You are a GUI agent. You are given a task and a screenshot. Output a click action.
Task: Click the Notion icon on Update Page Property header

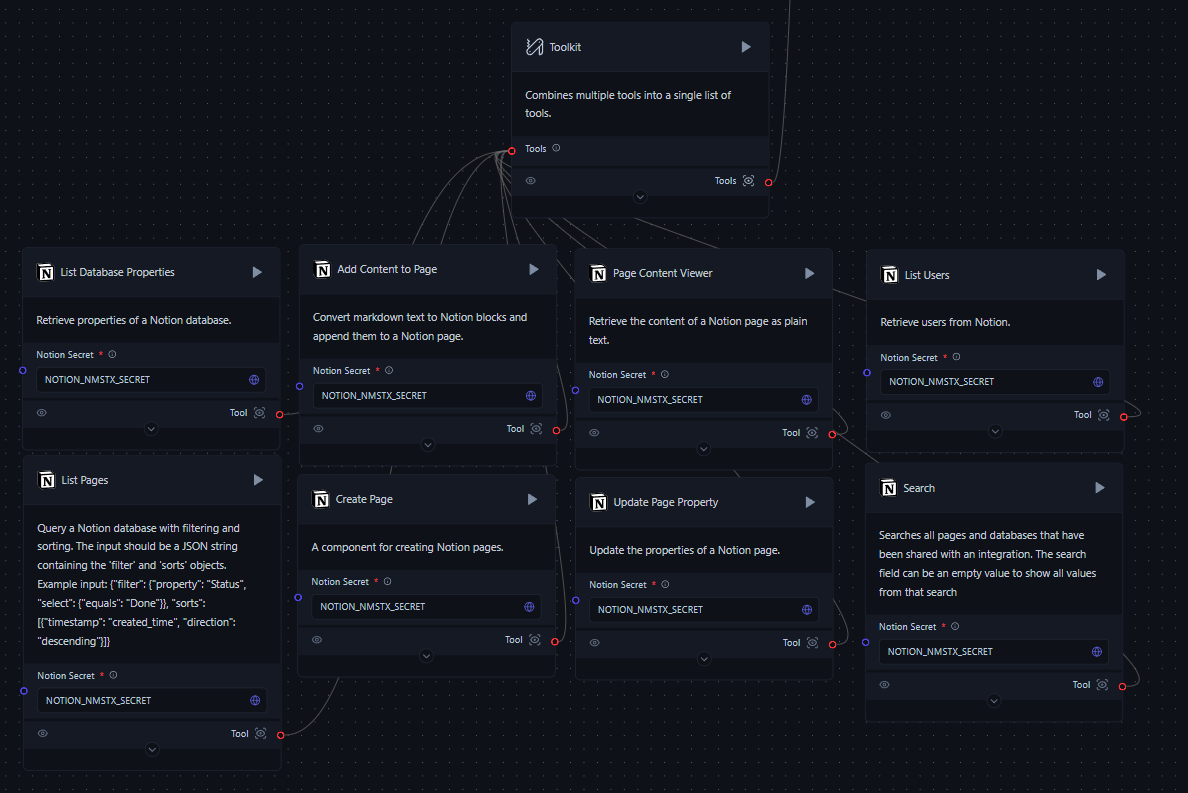598,501
